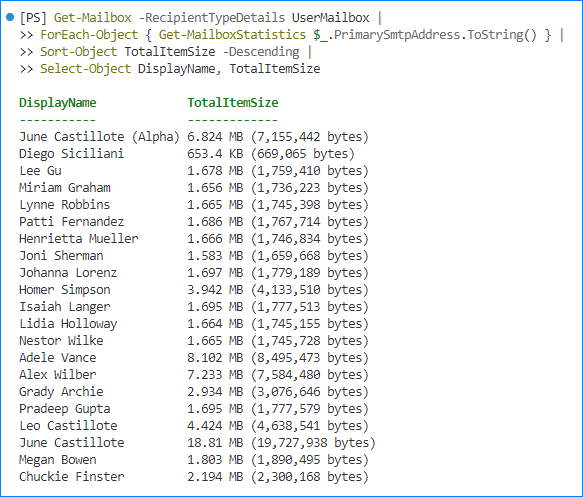Click the 1.664 MB size value

click(x=215, y=325)
